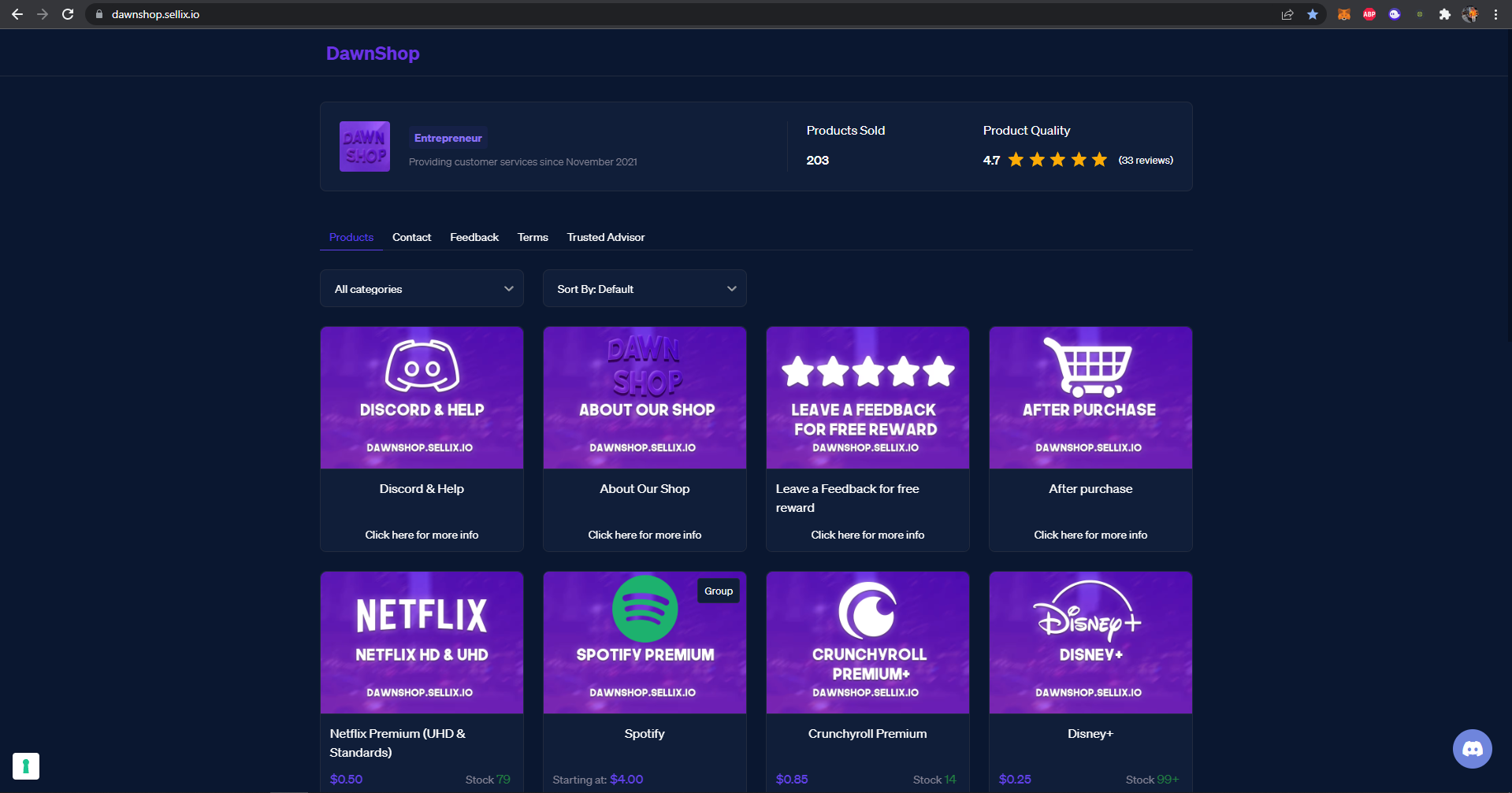Click the Stock 14 label
The image size is (1512, 793).
[x=934, y=780]
